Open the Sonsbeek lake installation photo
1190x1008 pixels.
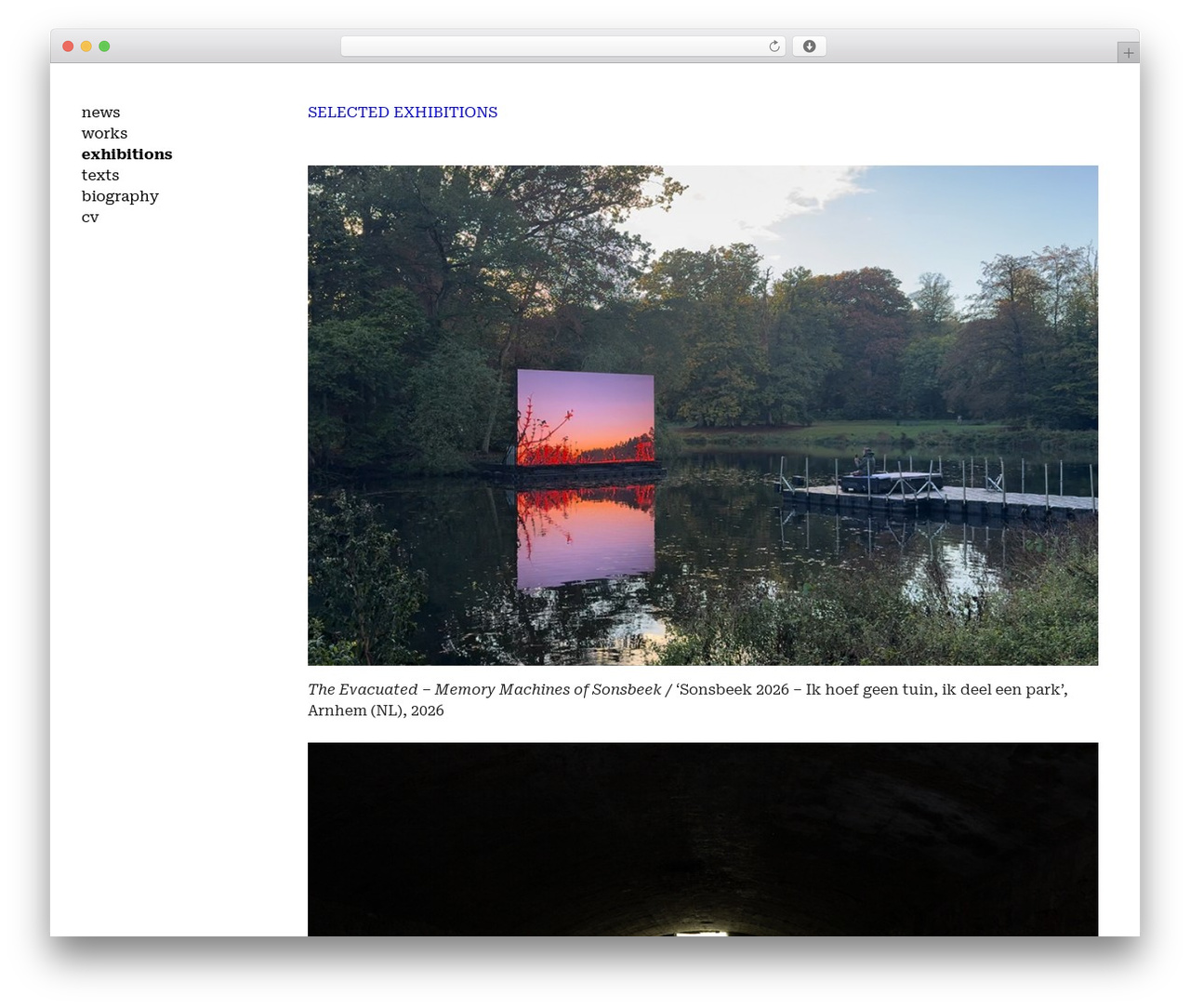(703, 416)
